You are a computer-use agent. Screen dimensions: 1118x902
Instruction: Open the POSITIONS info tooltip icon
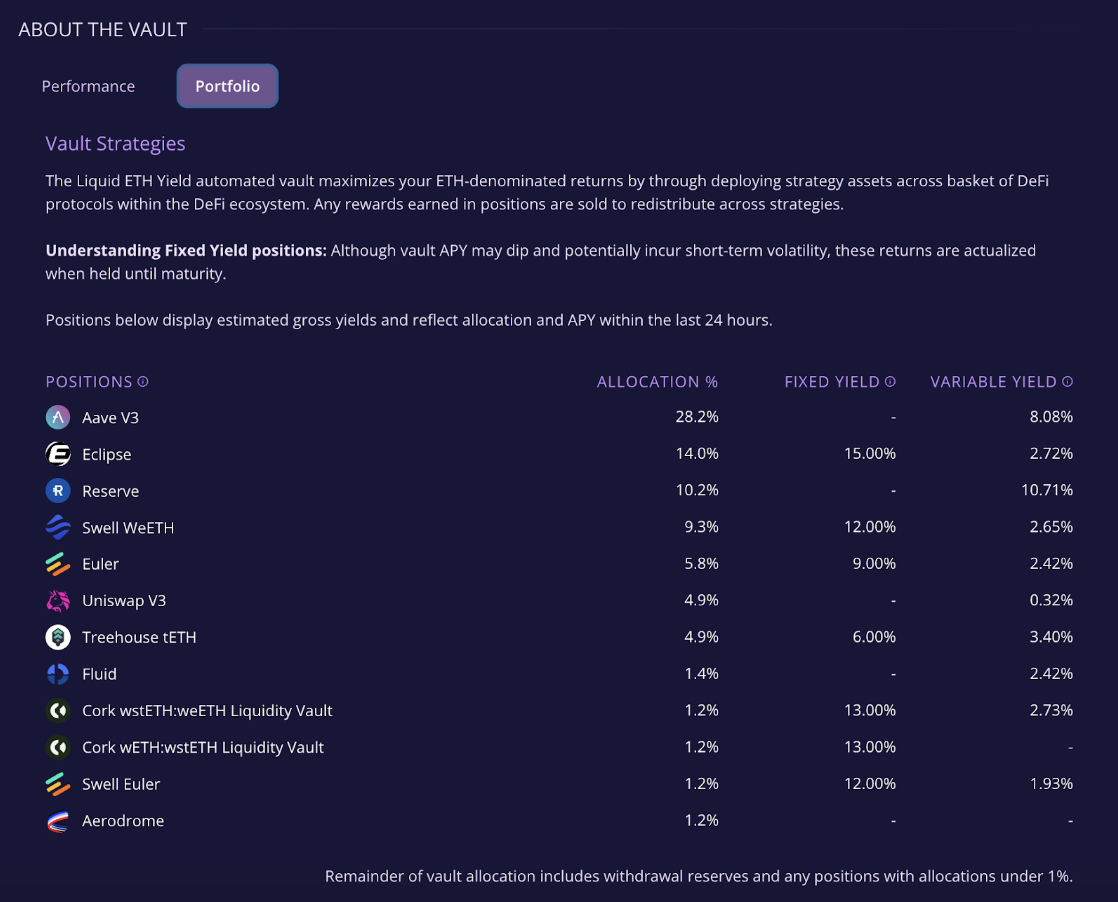143,381
